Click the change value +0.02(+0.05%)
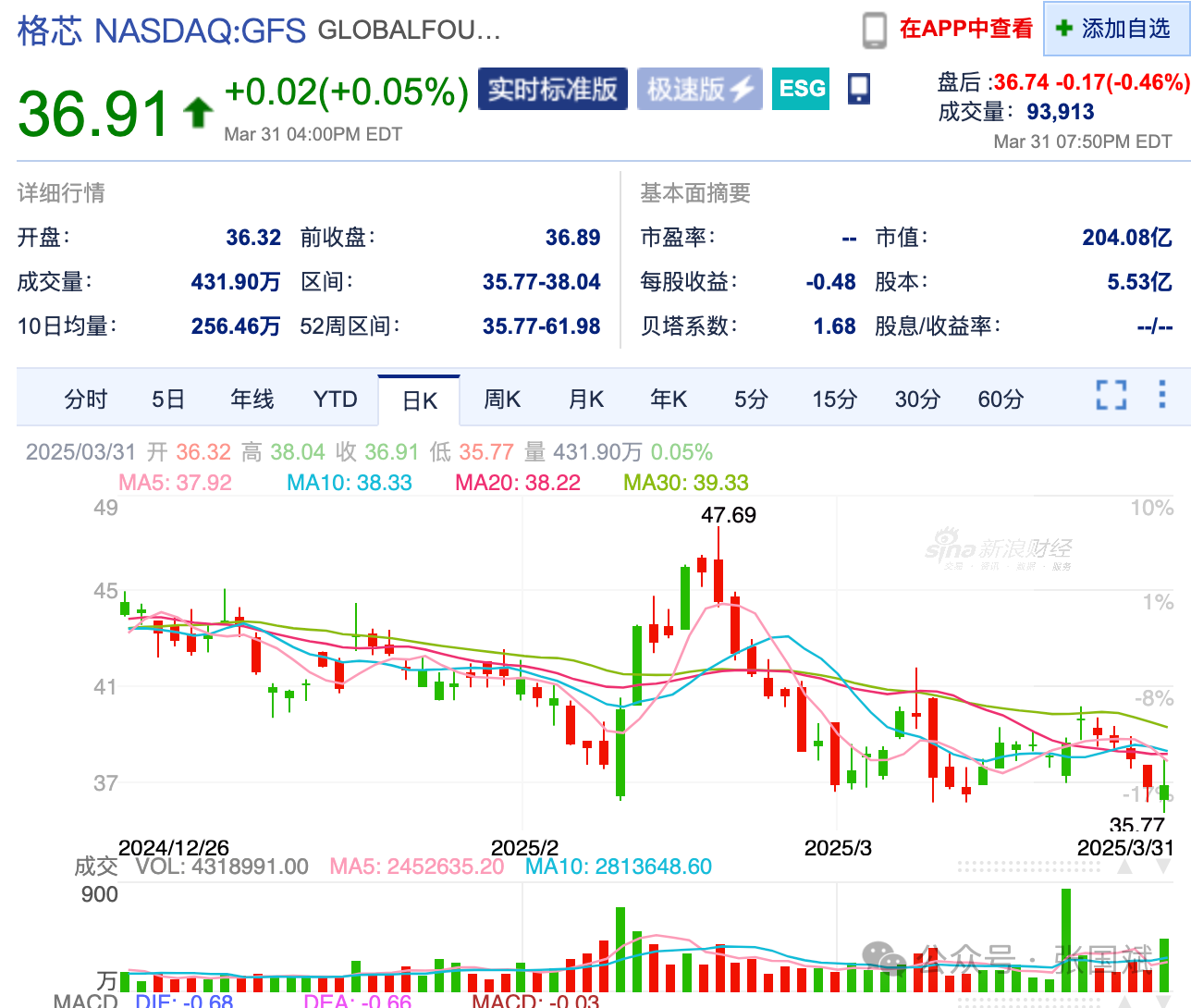The width and height of the screenshot is (1191, 1008). [x=347, y=92]
